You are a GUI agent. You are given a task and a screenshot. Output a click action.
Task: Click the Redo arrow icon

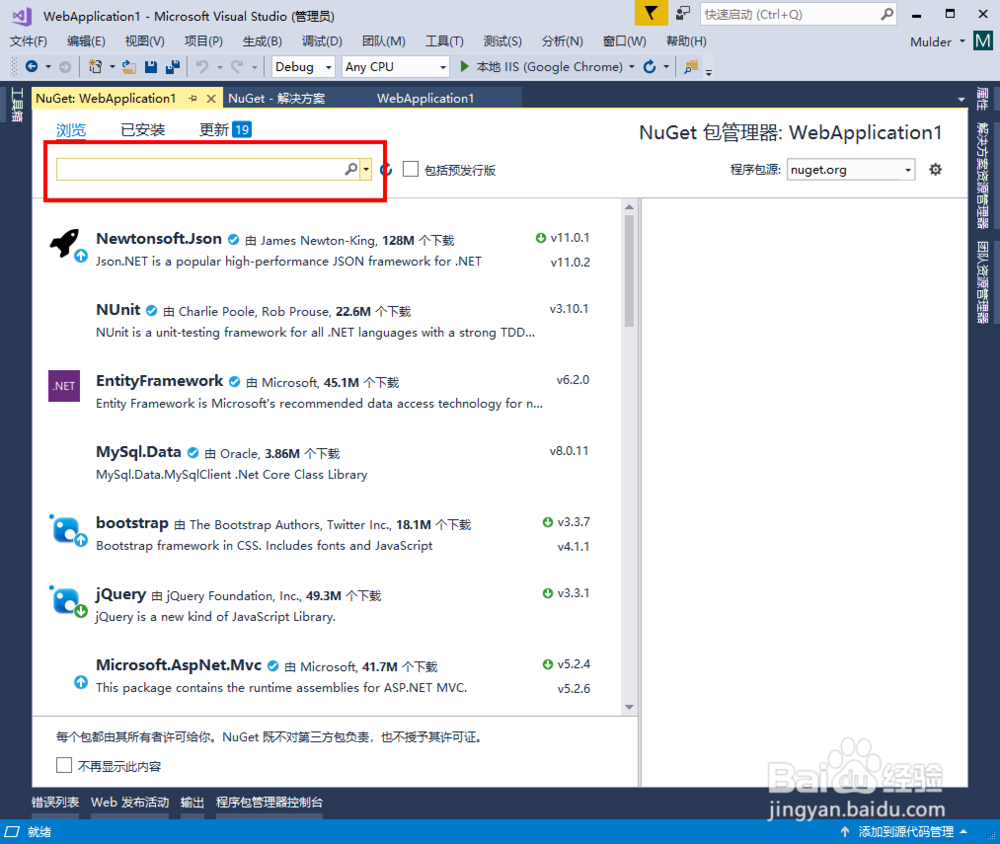click(237, 66)
